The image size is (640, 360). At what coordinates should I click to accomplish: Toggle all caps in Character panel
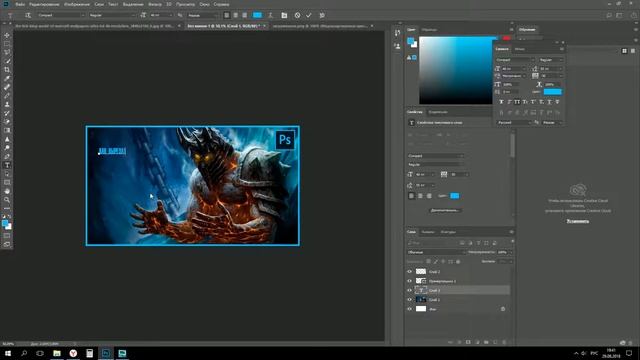click(x=517, y=102)
